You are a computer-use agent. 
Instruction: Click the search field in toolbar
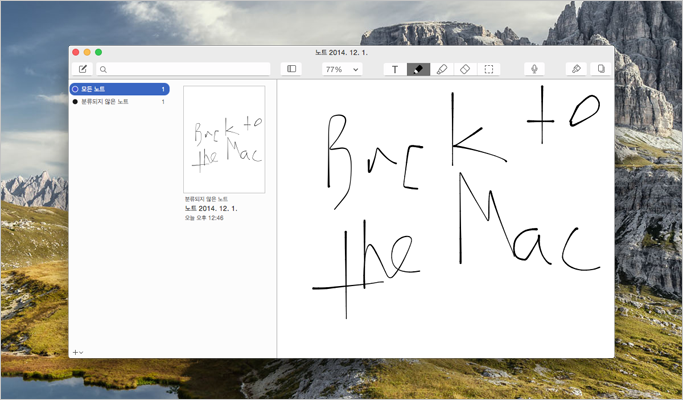[183, 69]
